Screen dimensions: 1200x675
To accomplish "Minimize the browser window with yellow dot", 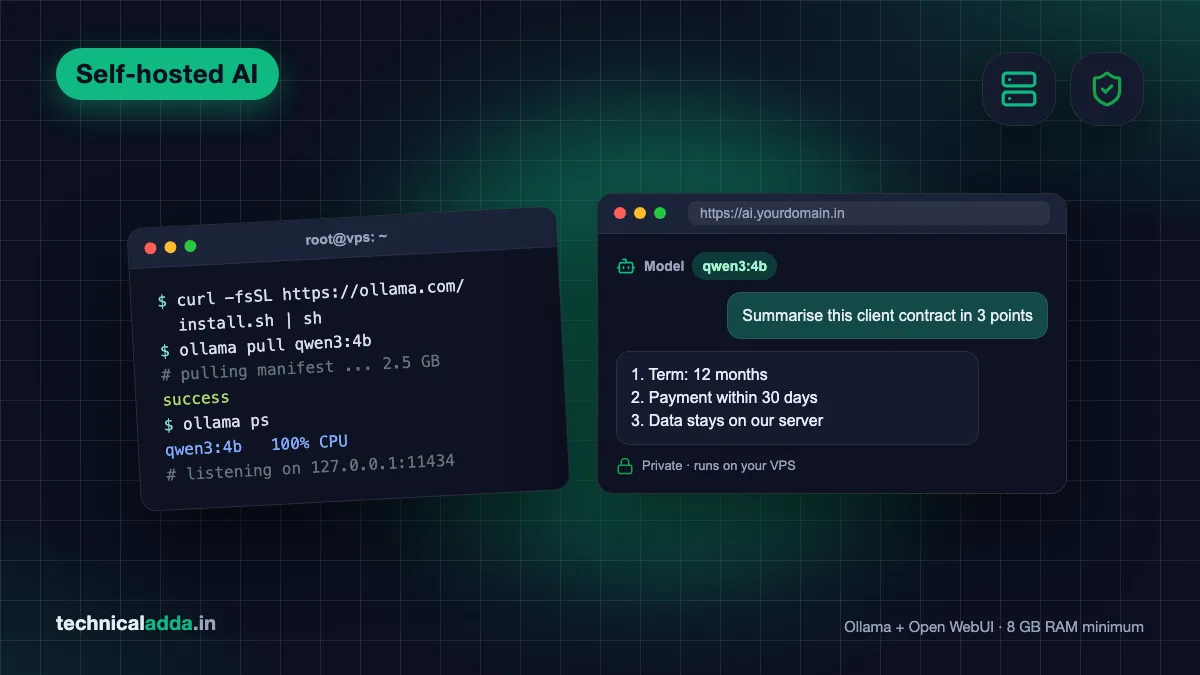I will coord(640,213).
